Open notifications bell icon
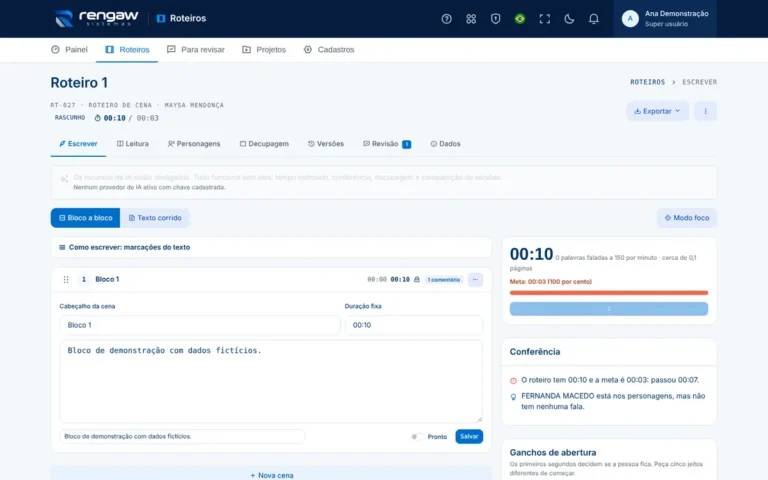Screen dimensions: 768x480 point(593,19)
